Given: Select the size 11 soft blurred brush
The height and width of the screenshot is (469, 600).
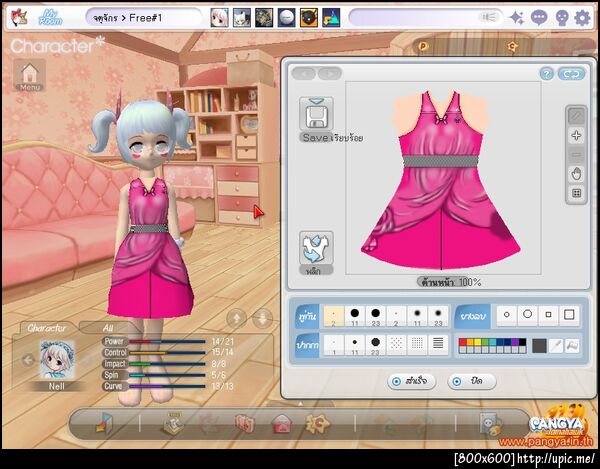Looking at the screenshot, I should click(417, 316).
